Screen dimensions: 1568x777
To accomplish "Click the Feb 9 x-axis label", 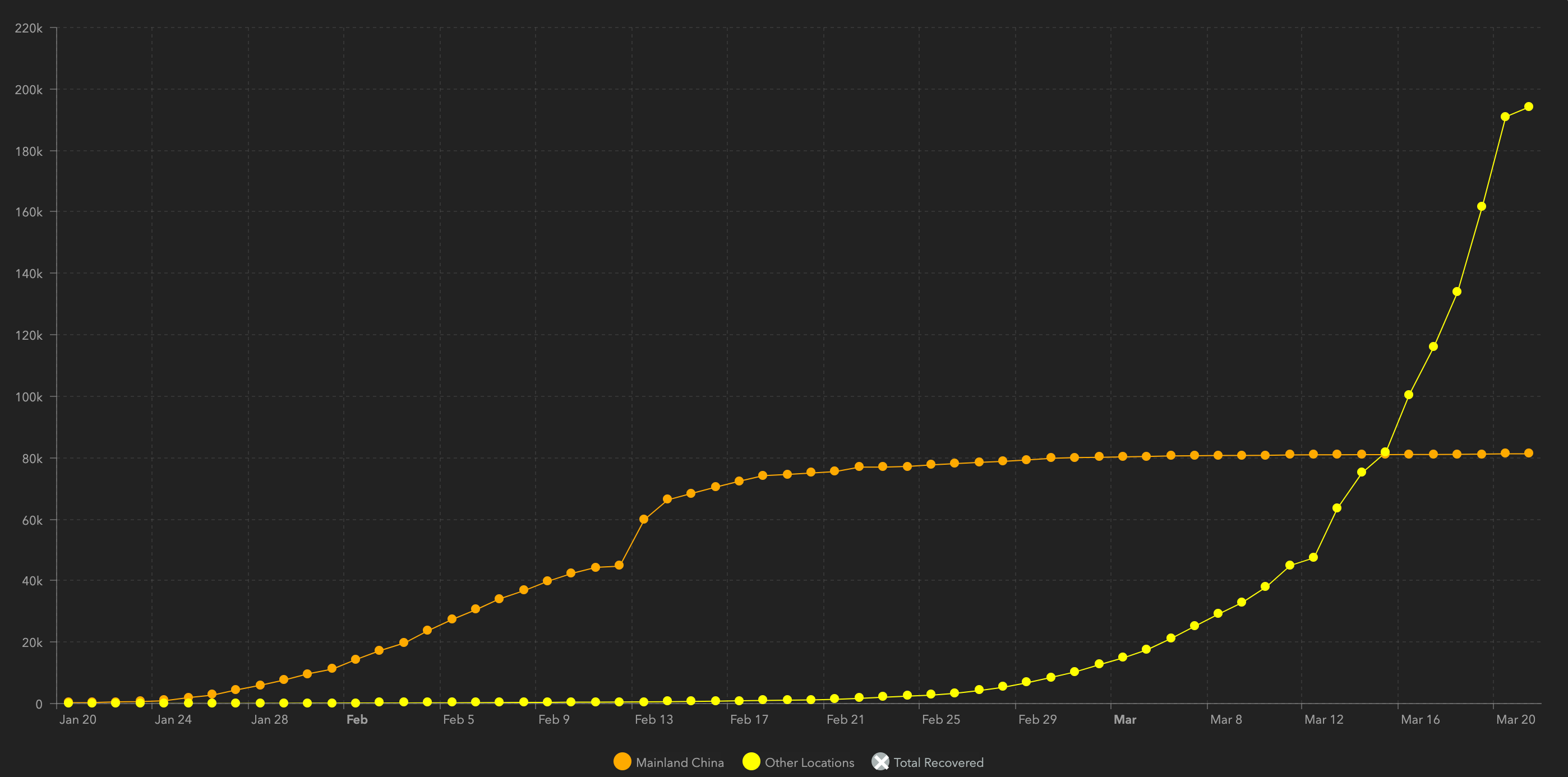I will click(554, 719).
